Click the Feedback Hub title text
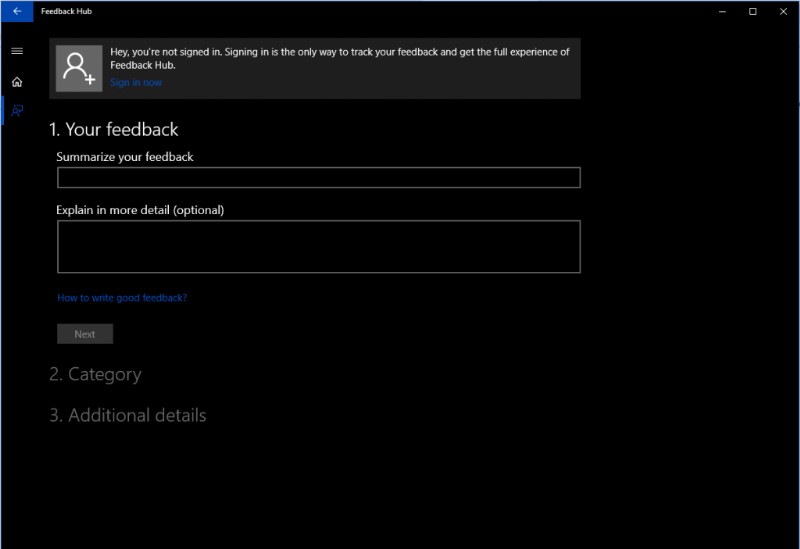Screen dimensions: 800x549 [x=66, y=11]
